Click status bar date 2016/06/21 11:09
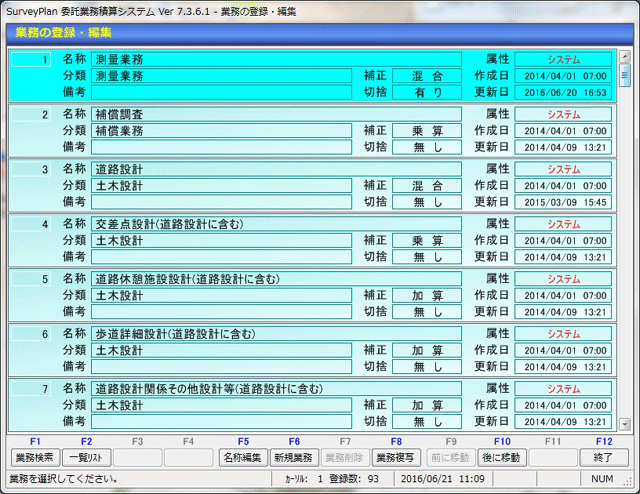 443,478
